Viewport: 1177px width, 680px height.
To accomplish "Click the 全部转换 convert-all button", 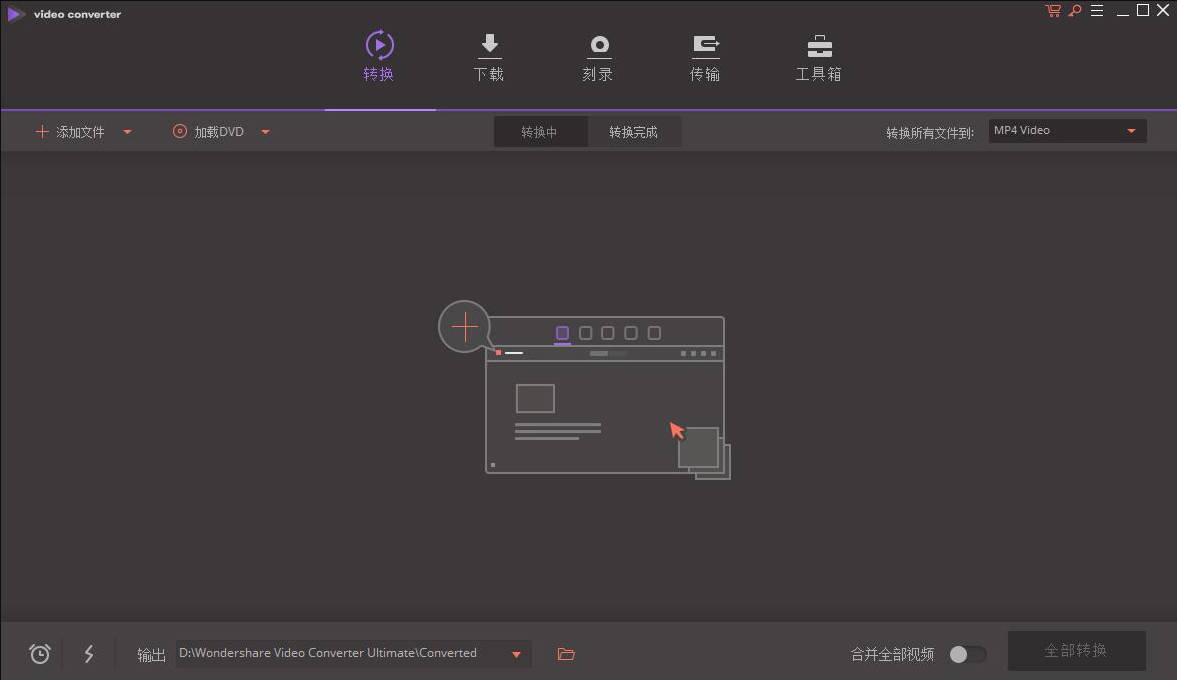I will (x=1077, y=649).
